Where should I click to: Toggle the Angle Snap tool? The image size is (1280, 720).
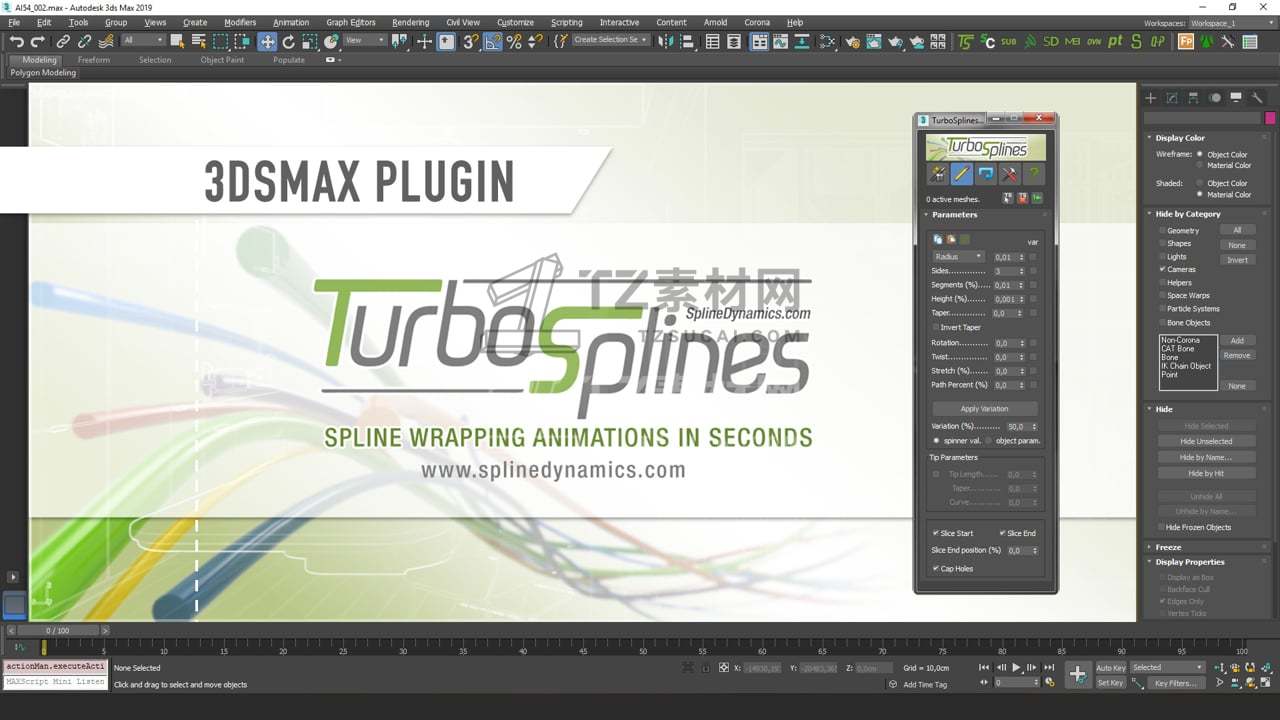(493, 41)
